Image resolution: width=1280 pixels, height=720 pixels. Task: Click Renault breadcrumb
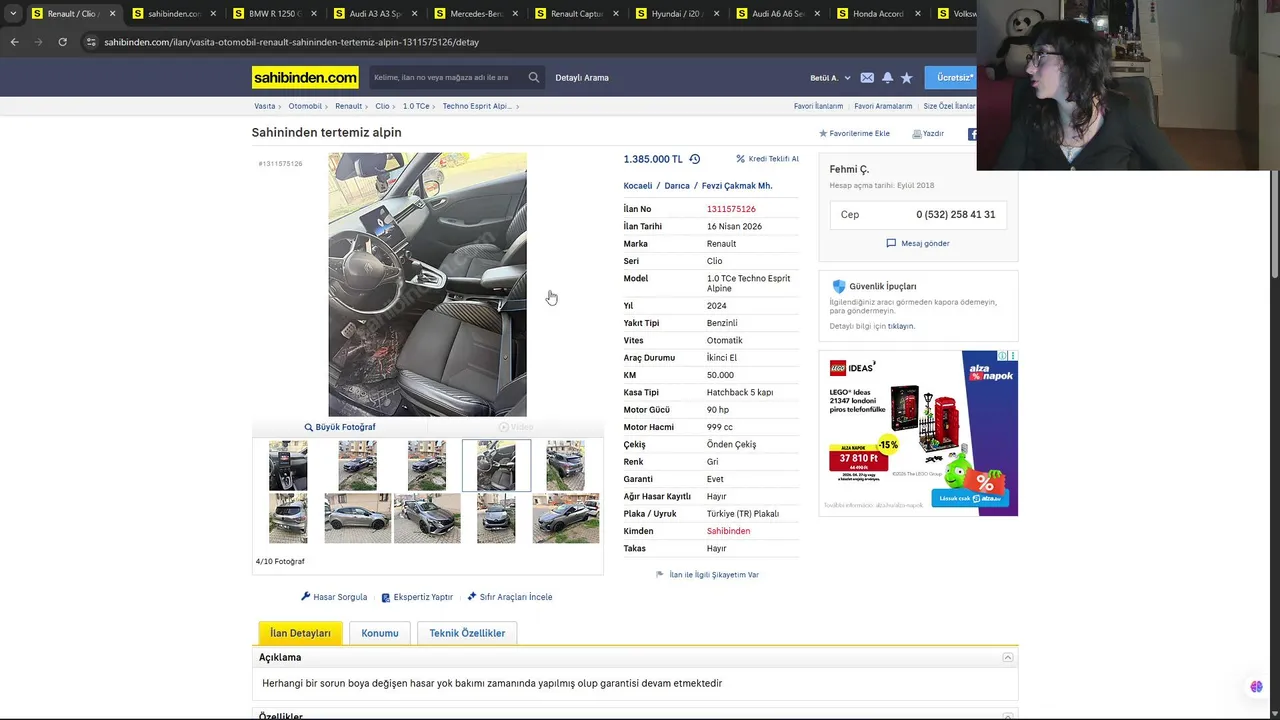coord(349,106)
